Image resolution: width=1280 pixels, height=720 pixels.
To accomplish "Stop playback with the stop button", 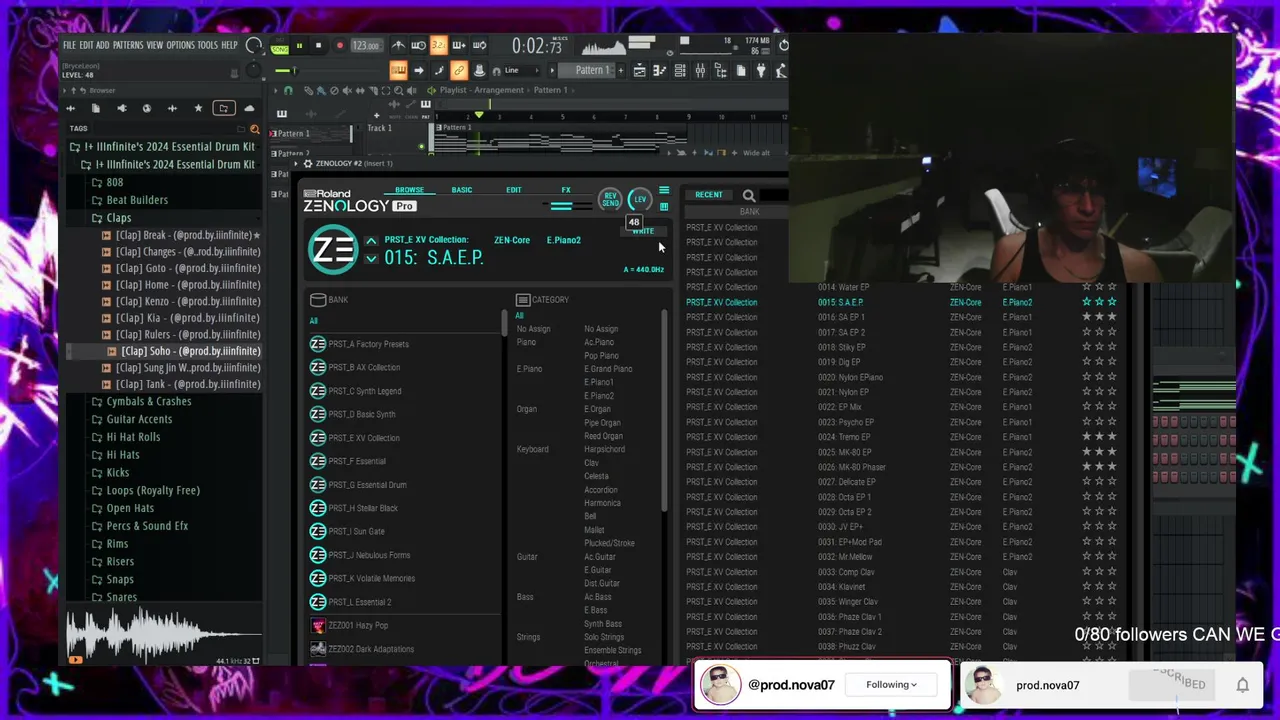I will [318, 45].
